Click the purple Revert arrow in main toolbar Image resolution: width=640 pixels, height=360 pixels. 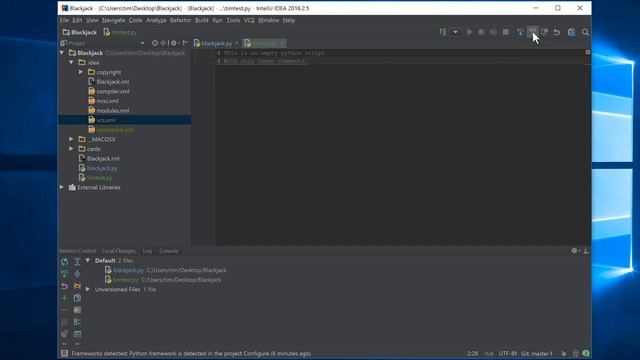coord(556,32)
